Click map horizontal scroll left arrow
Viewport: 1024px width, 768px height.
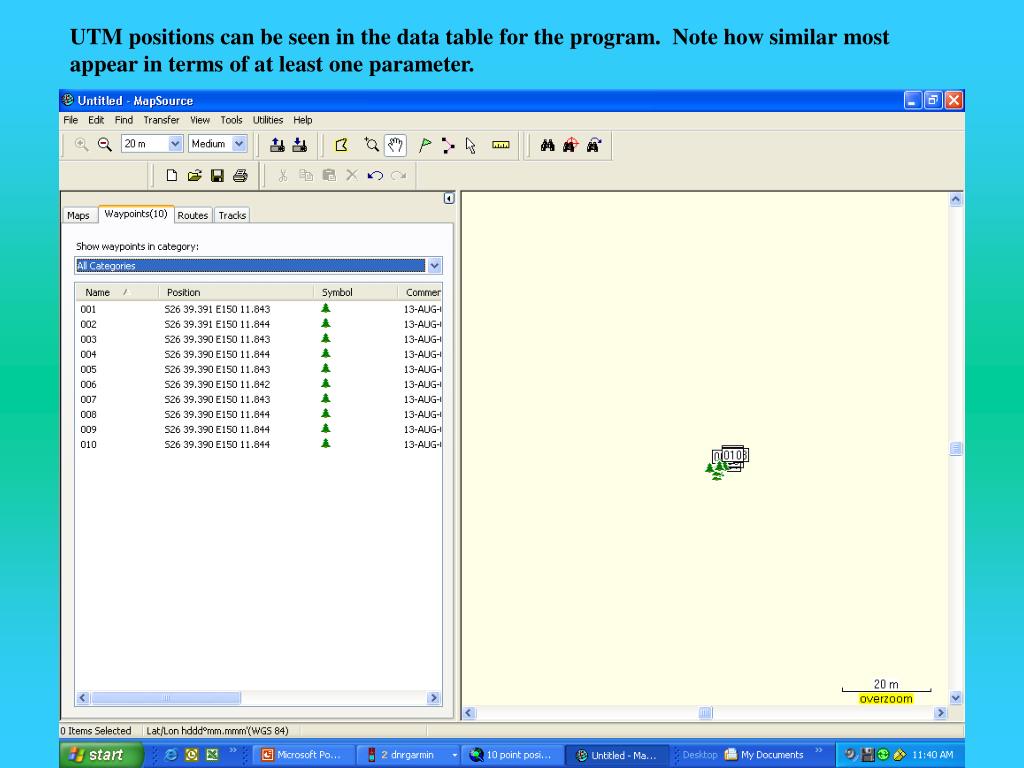pyautogui.click(x=469, y=713)
